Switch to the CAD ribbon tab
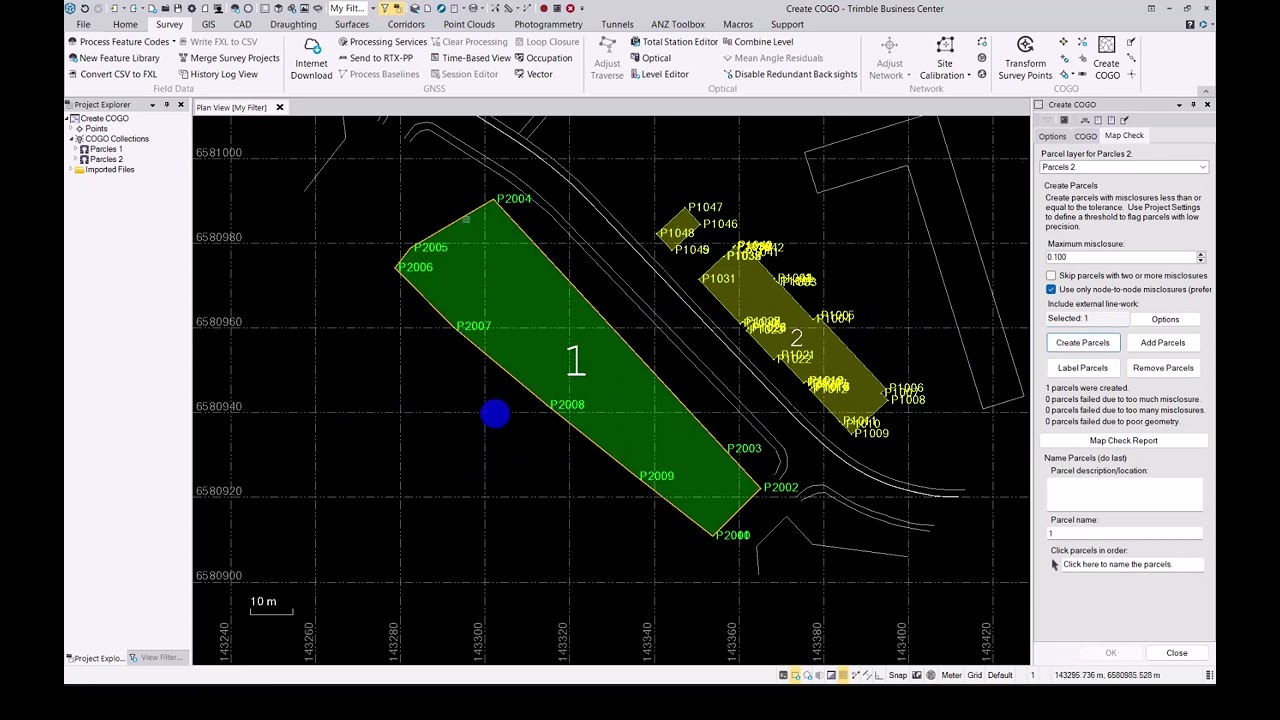The width and height of the screenshot is (1280, 720). 242,24
